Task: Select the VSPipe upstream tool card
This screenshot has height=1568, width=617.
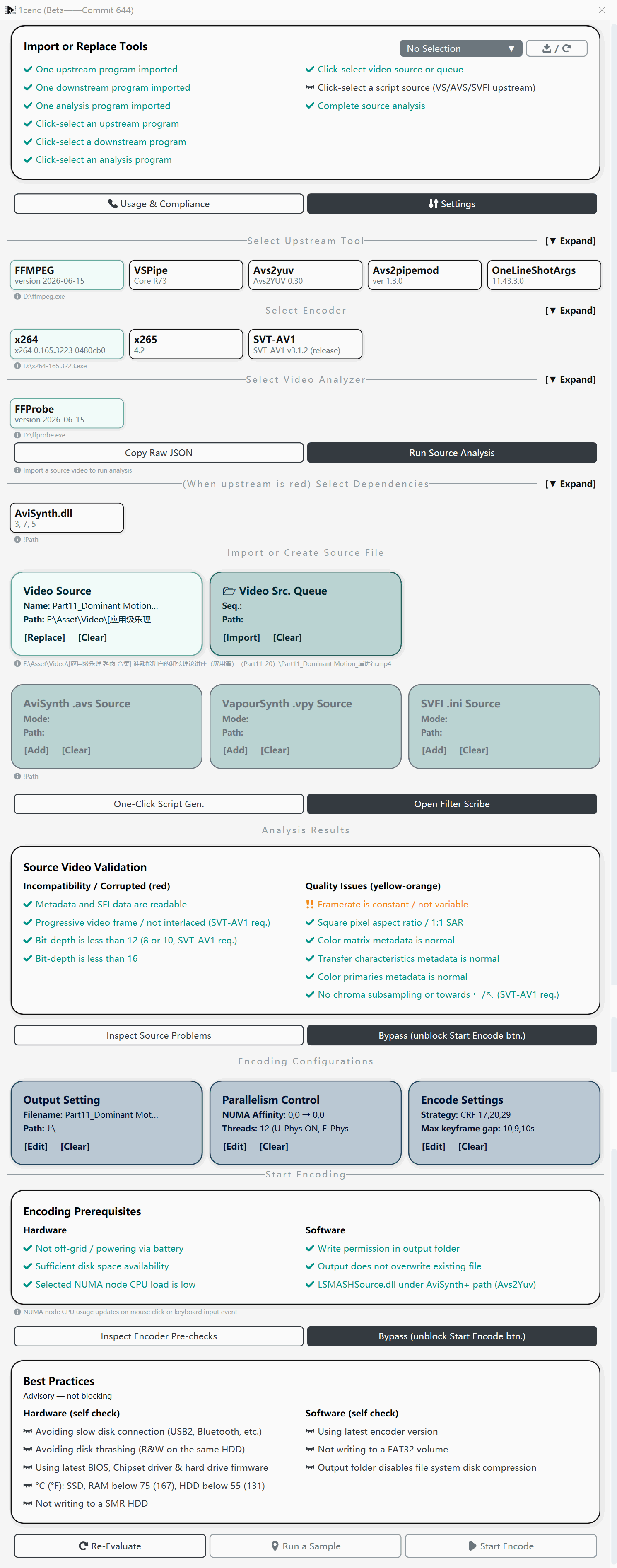Action: [x=186, y=275]
